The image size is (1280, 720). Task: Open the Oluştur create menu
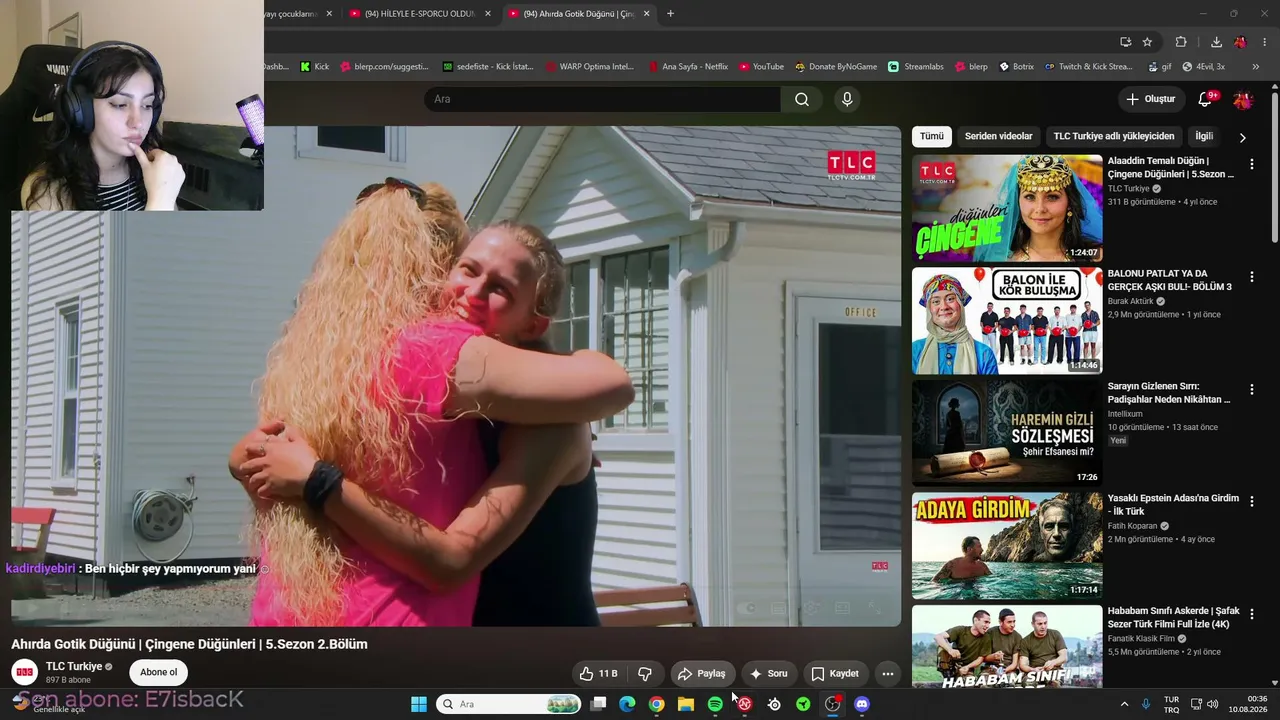click(x=1150, y=99)
